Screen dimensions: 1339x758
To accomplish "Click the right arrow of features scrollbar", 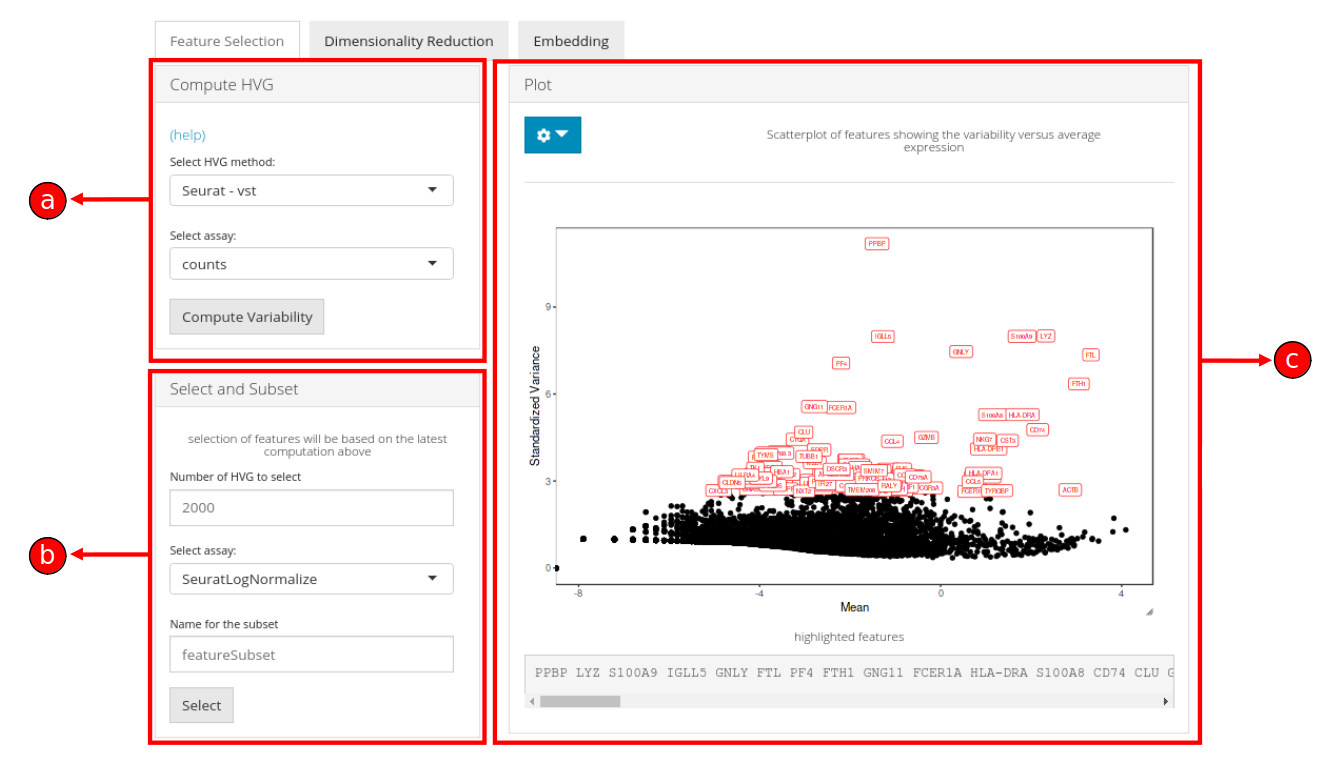I will pos(1165,702).
